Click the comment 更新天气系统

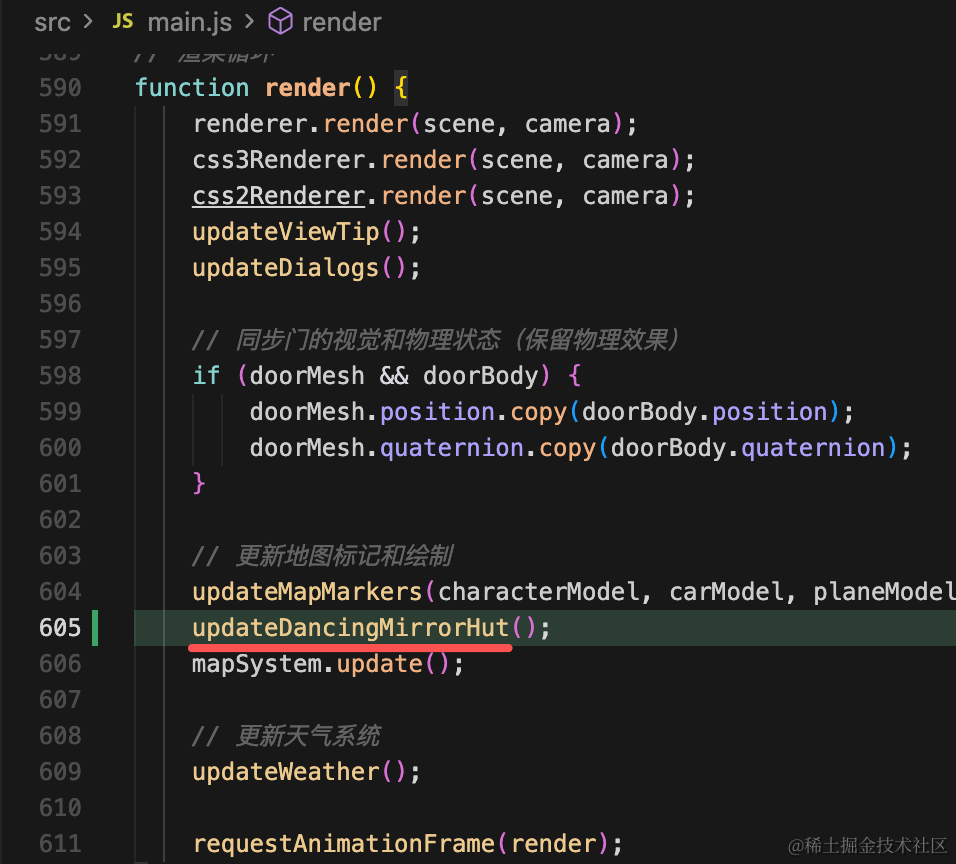pyautogui.click(x=287, y=735)
